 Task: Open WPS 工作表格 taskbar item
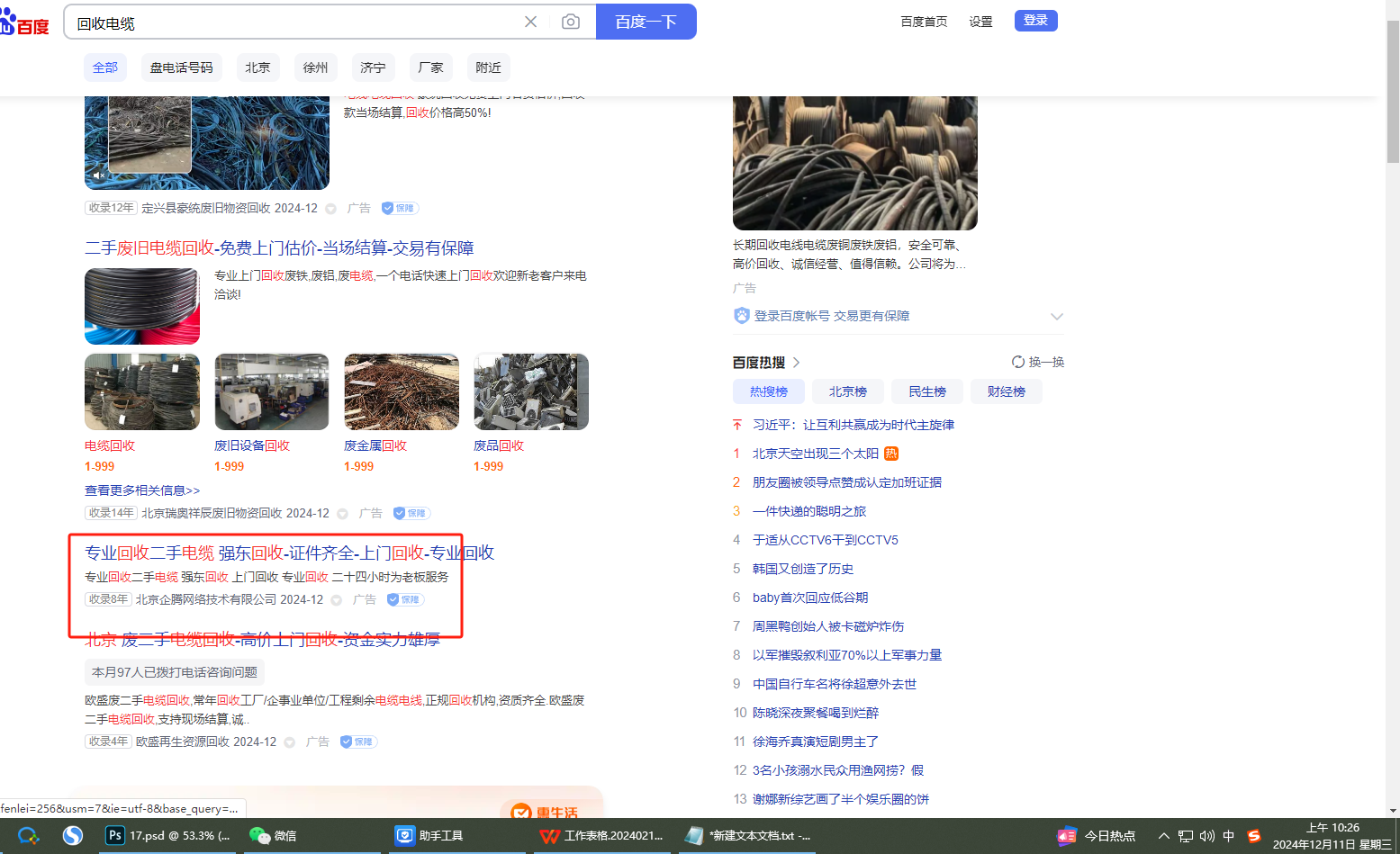[601, 836]
